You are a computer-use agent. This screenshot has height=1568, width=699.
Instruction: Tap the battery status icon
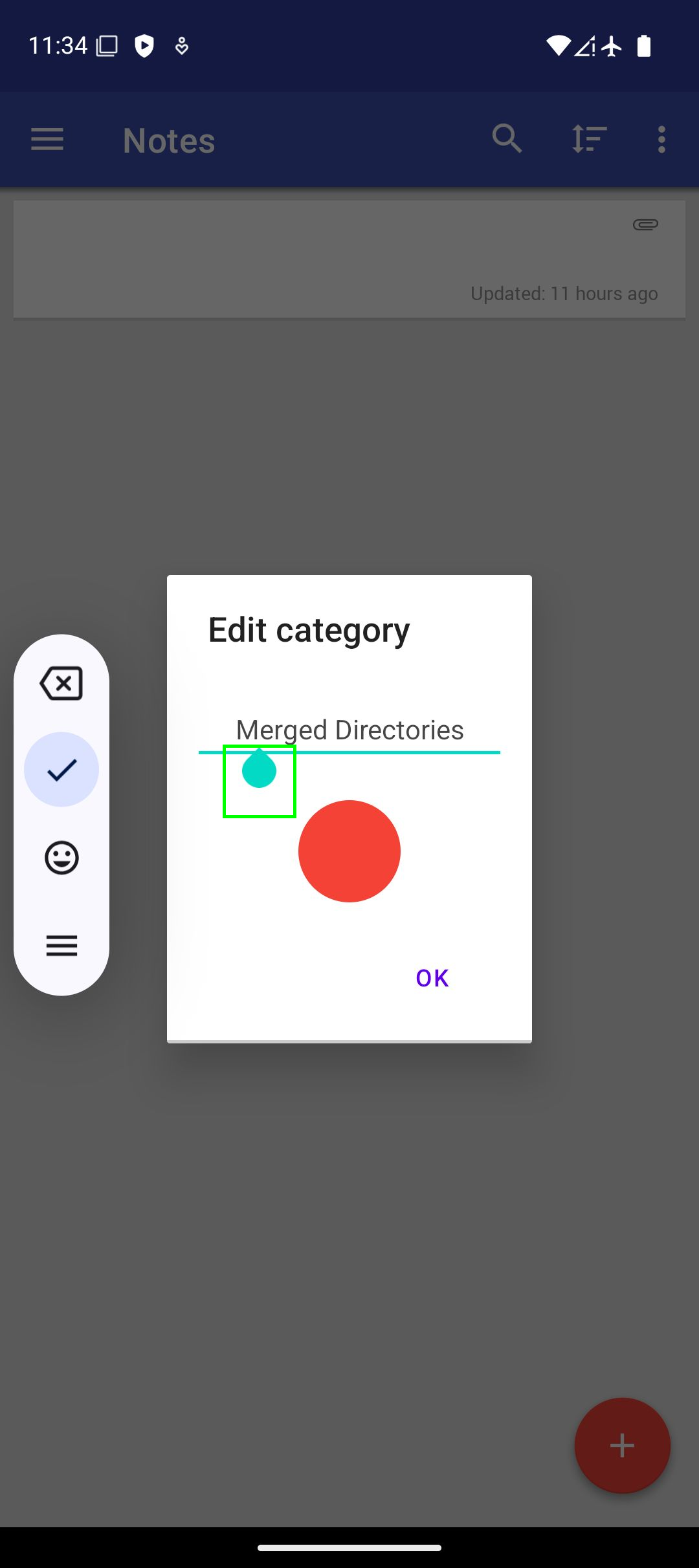(x=644, y=47)
